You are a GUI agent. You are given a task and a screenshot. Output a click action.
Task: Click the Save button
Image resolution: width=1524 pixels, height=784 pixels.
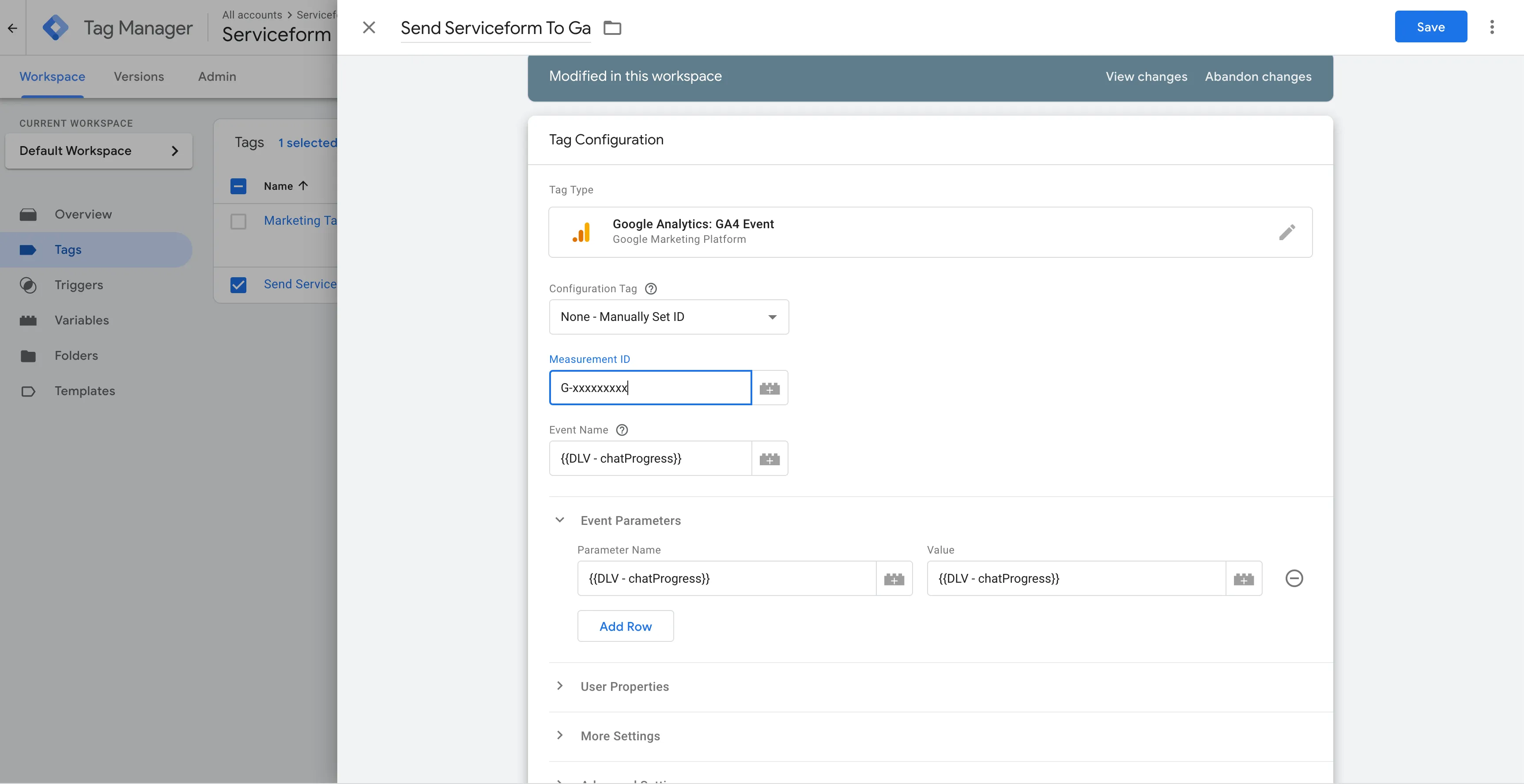1430,26
